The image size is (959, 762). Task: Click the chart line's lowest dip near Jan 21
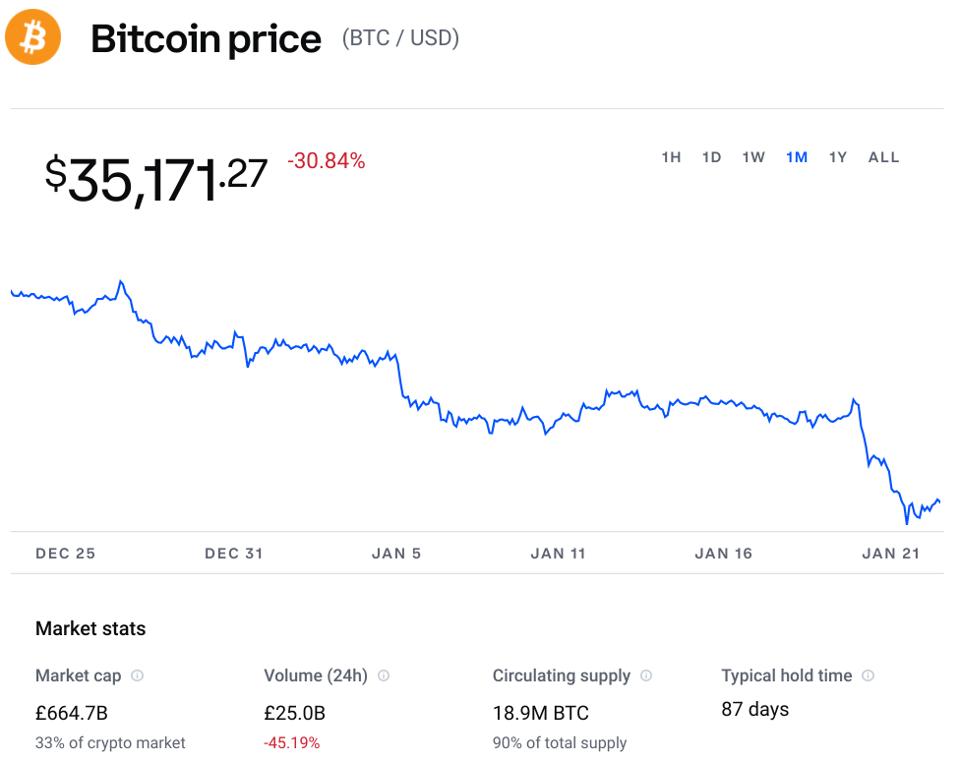pyautogui.click(x=907, y=522)
